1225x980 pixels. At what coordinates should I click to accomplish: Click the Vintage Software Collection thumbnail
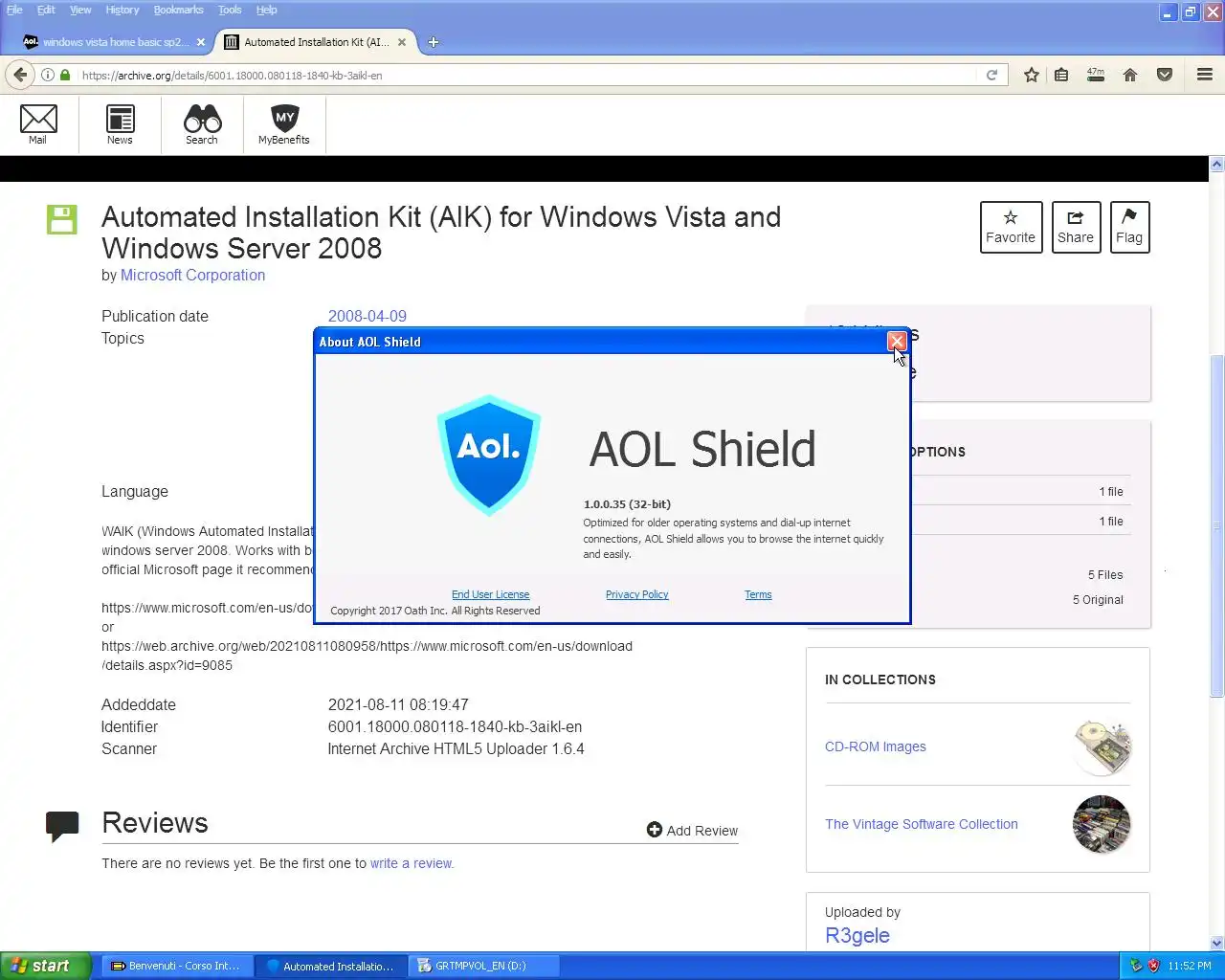(1102, 824)
